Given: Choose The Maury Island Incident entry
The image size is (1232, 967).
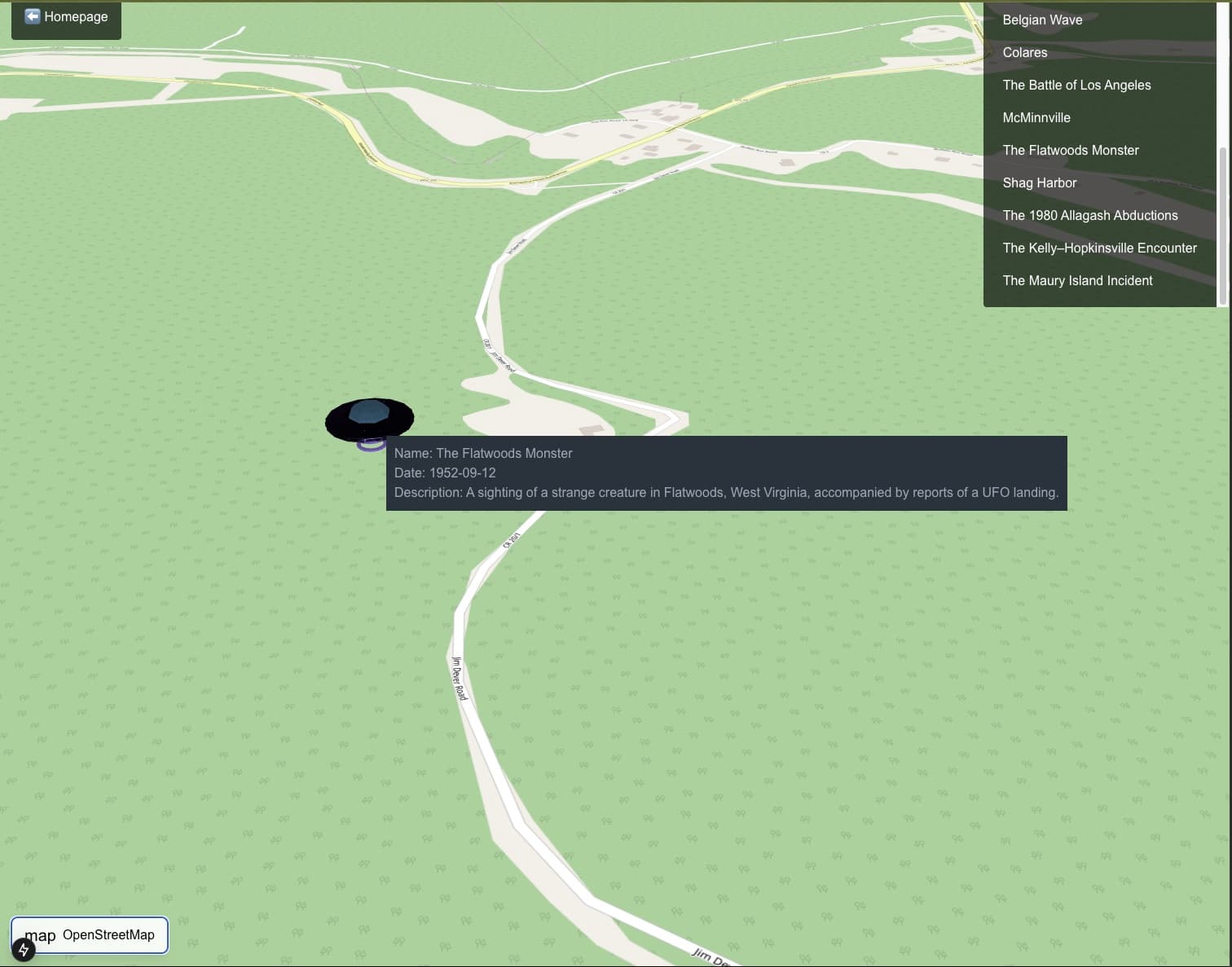Looking at the screenshot, I should click(x=1077, y=280).
